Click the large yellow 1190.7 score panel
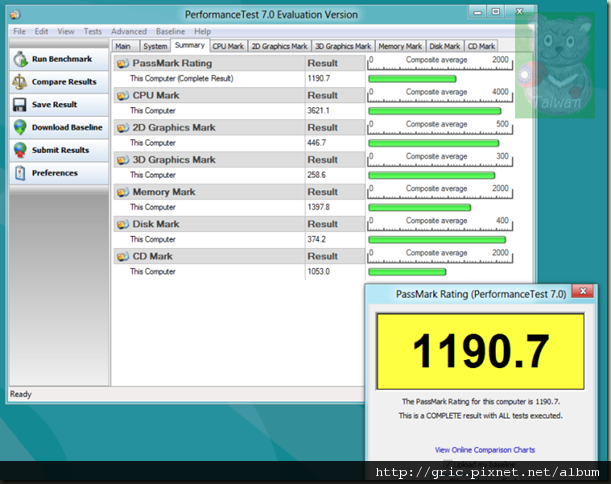 [480, 351]
